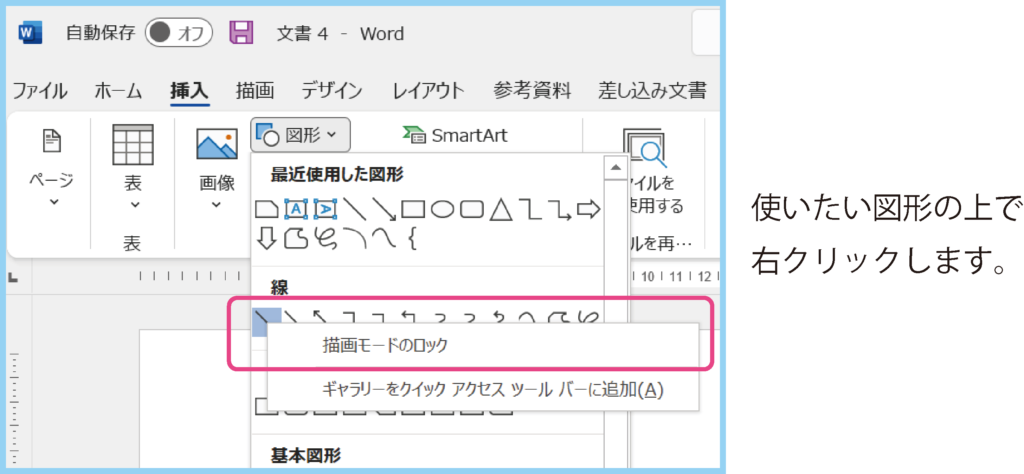Select the triangle shape in recent shapes
Image resolution: width=1024 pixels, height=474 pixels.
(500, 209)
